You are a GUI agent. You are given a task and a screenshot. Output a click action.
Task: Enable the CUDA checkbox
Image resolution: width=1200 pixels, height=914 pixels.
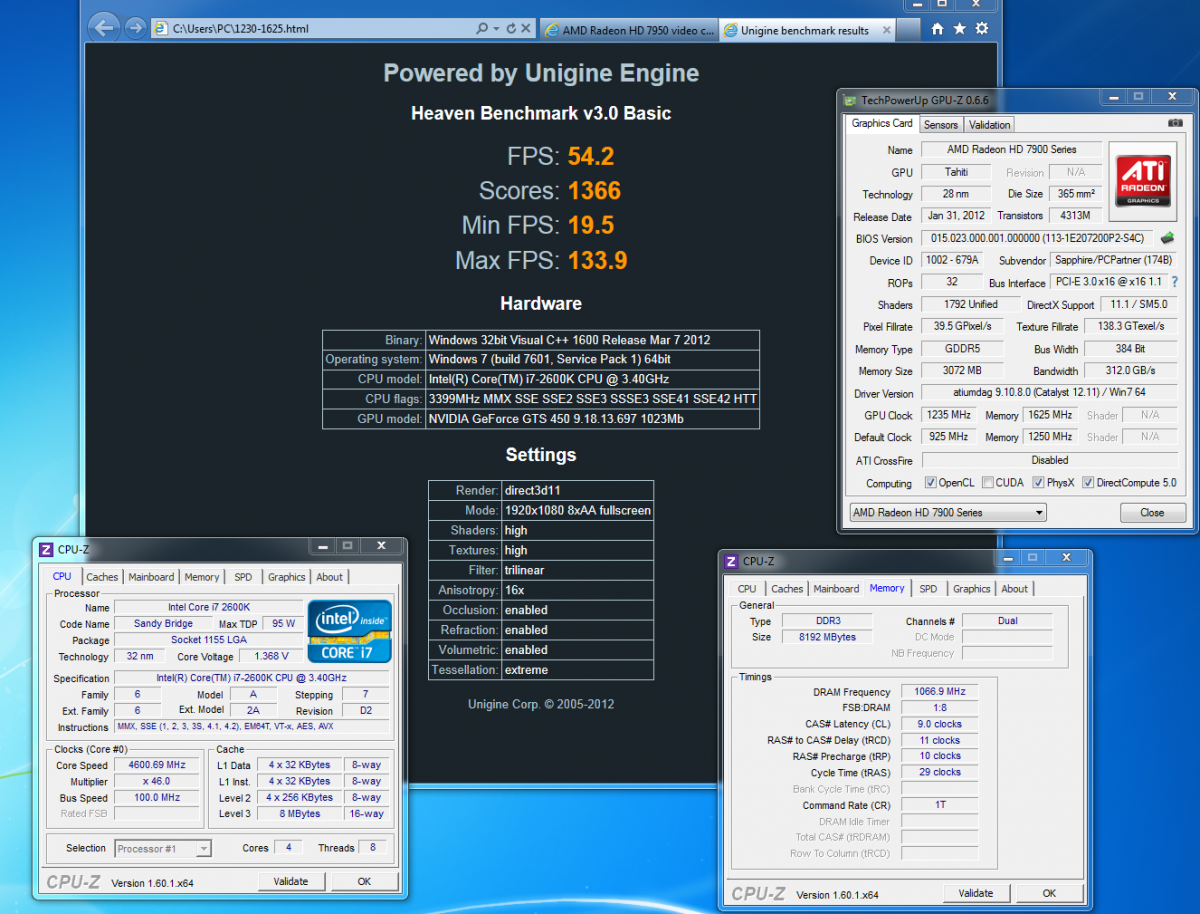tap(988, 483)
